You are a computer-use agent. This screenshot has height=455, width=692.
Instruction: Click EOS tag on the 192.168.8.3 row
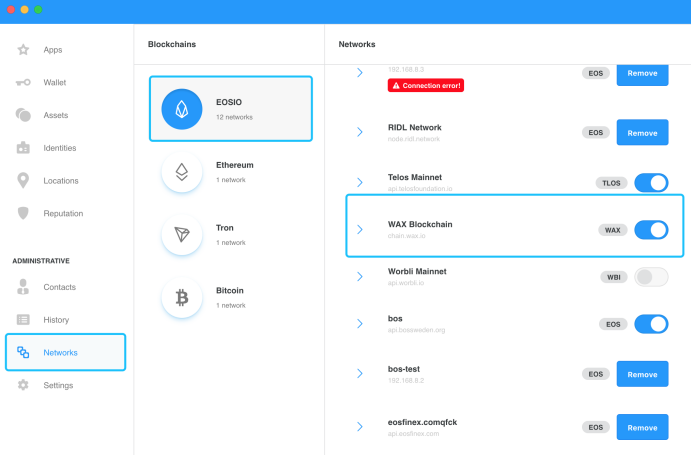pyautogui.click(x=595, y=73)
